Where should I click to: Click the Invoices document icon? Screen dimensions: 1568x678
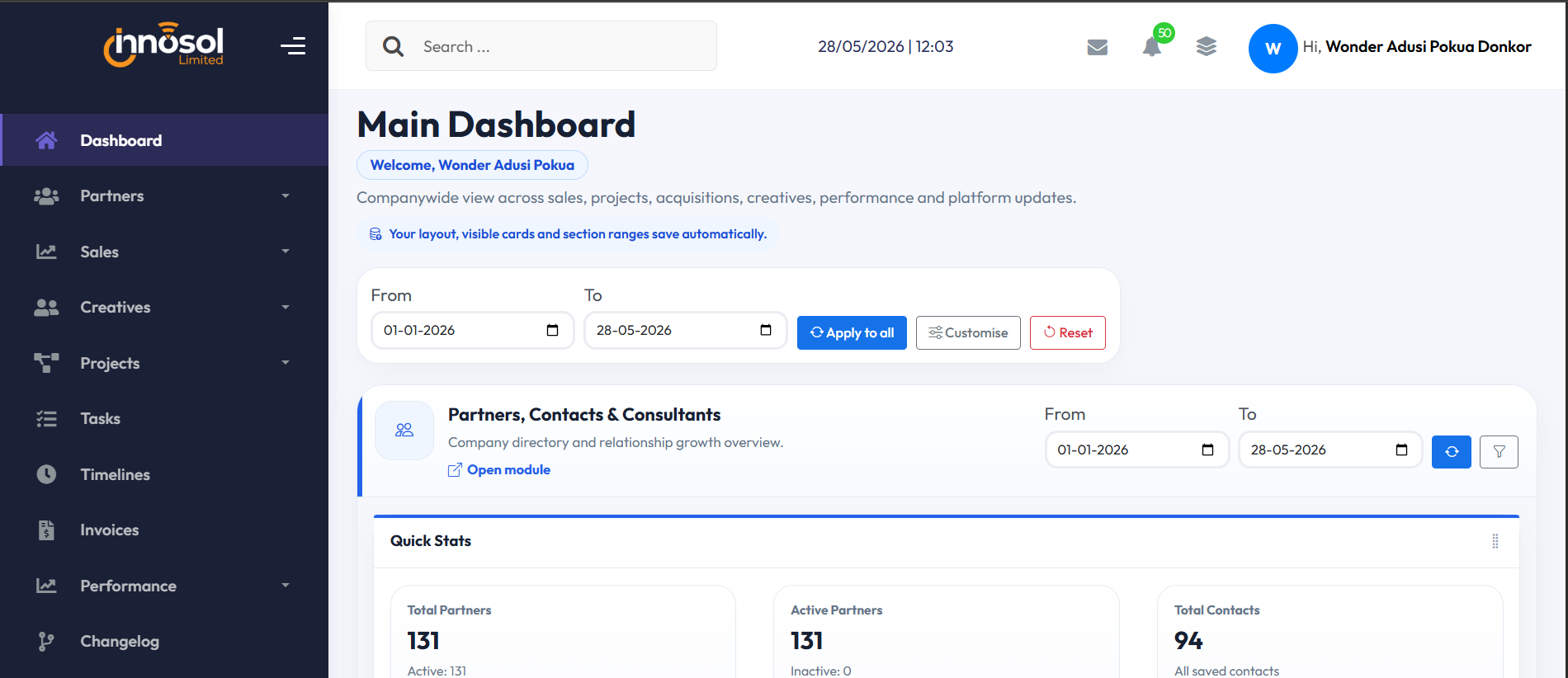click(x=46, y=530)
